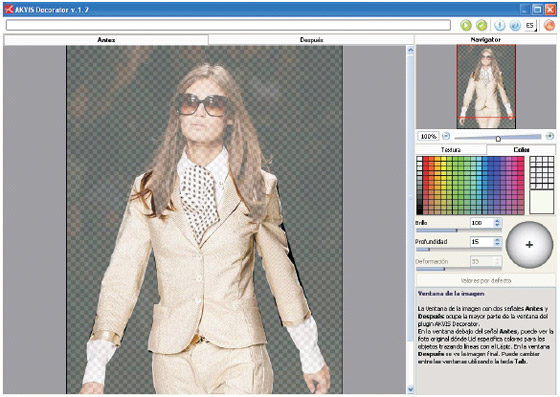Close the AKVIS Decorator window

[x=550, y=10]
